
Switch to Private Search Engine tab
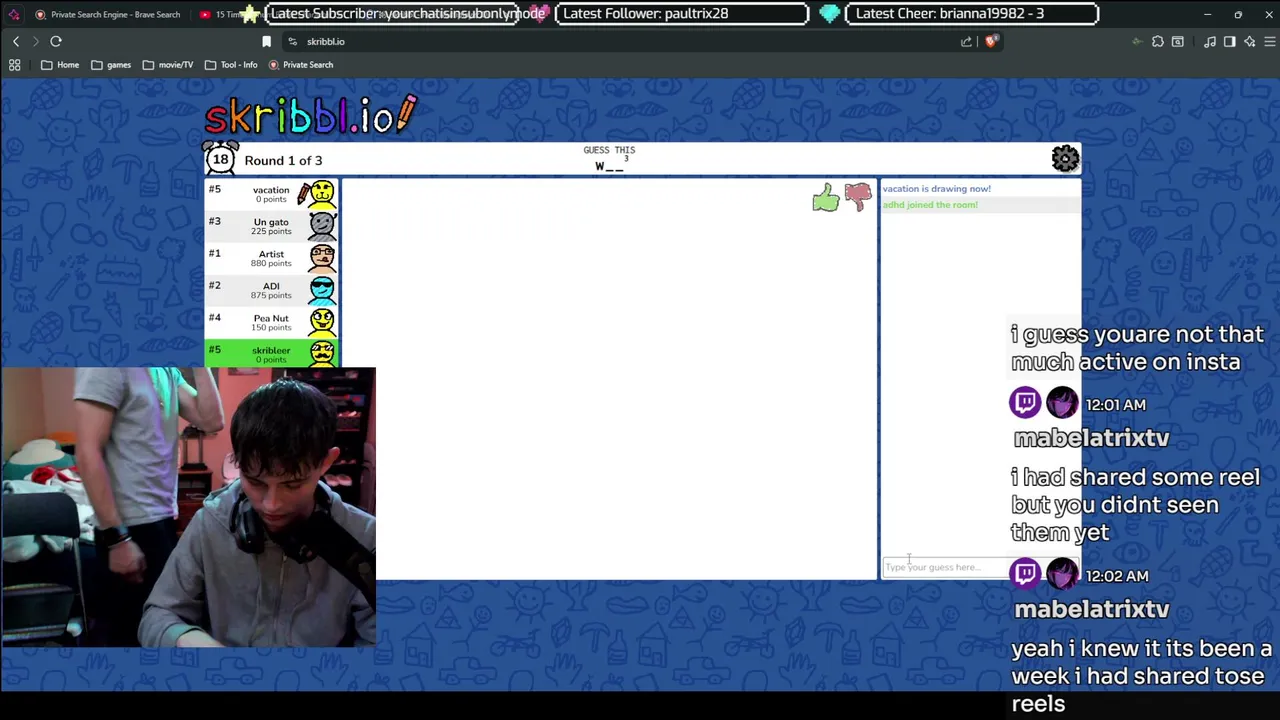pyautogui.click(x=108, y=14)
